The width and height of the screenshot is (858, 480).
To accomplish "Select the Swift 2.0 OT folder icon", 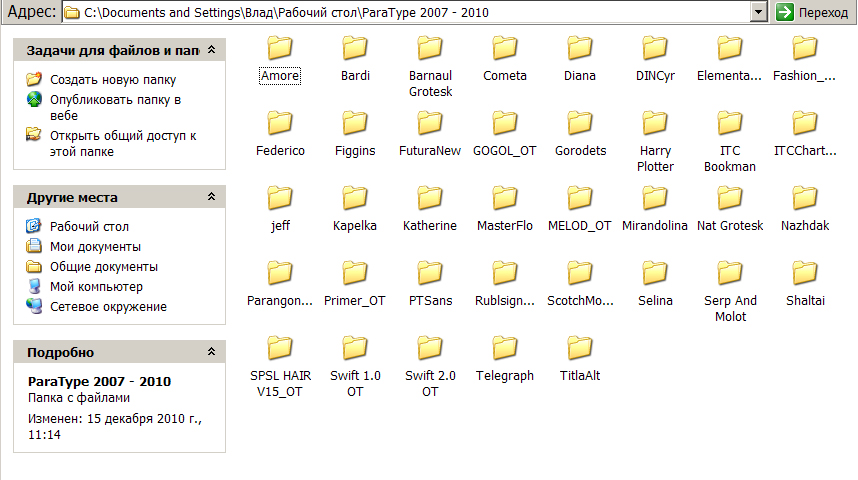I will tap(430, 348).
